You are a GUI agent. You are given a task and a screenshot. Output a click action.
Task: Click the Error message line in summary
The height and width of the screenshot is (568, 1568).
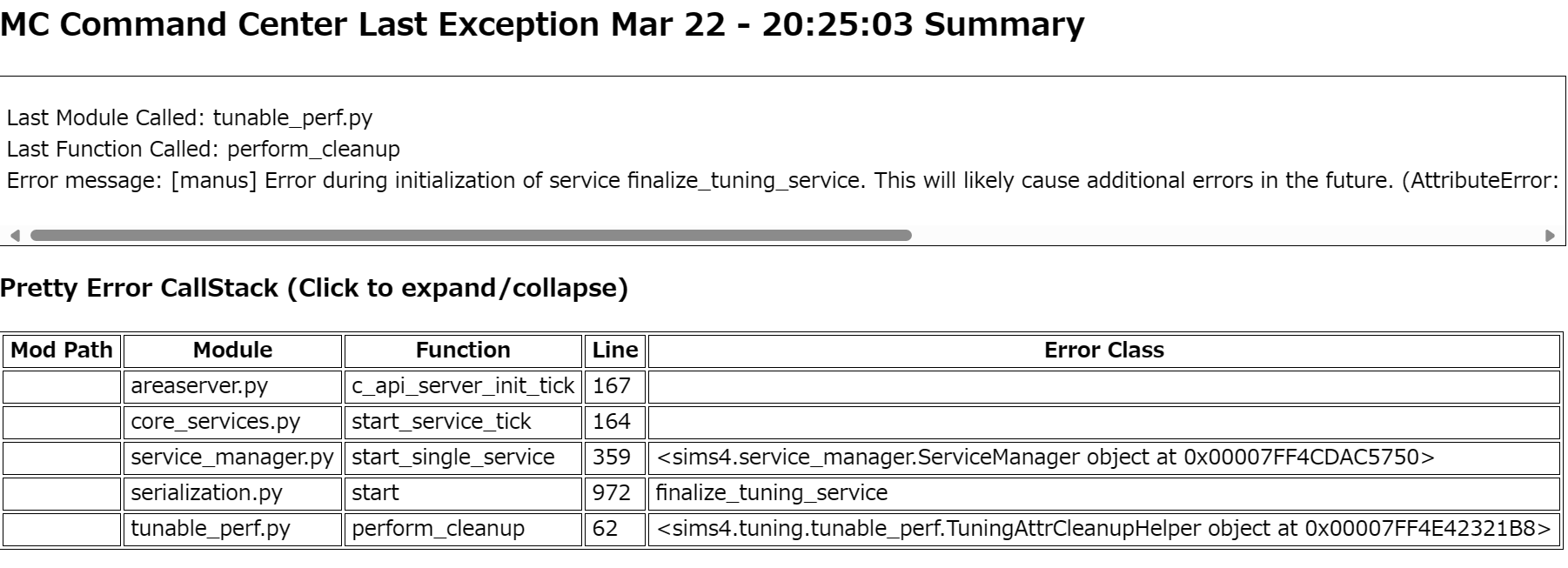coord(781,181)
